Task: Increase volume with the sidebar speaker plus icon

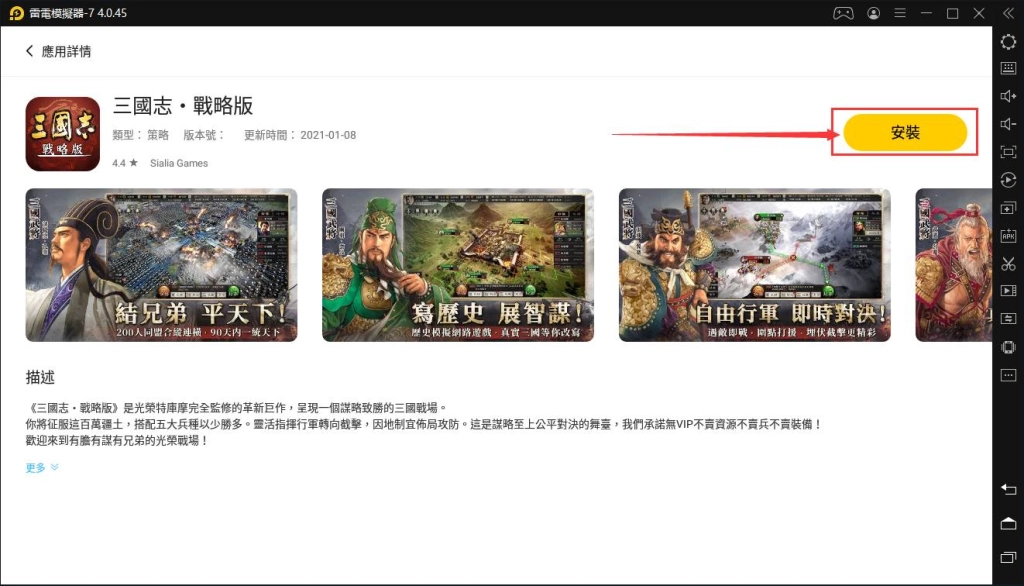Action: click(1008, 96)
